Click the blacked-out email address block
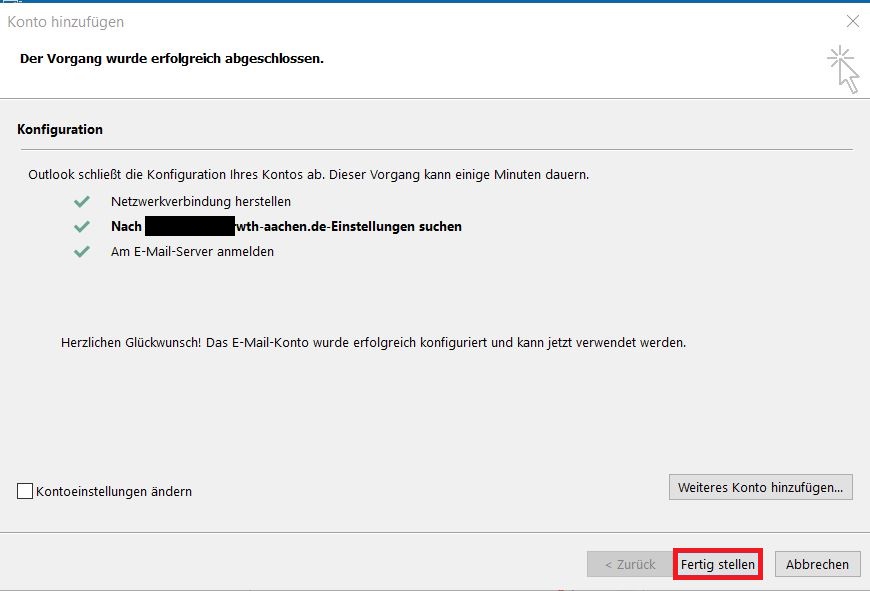870x591 pixels. pyautogui.click(x=189, y=227)
